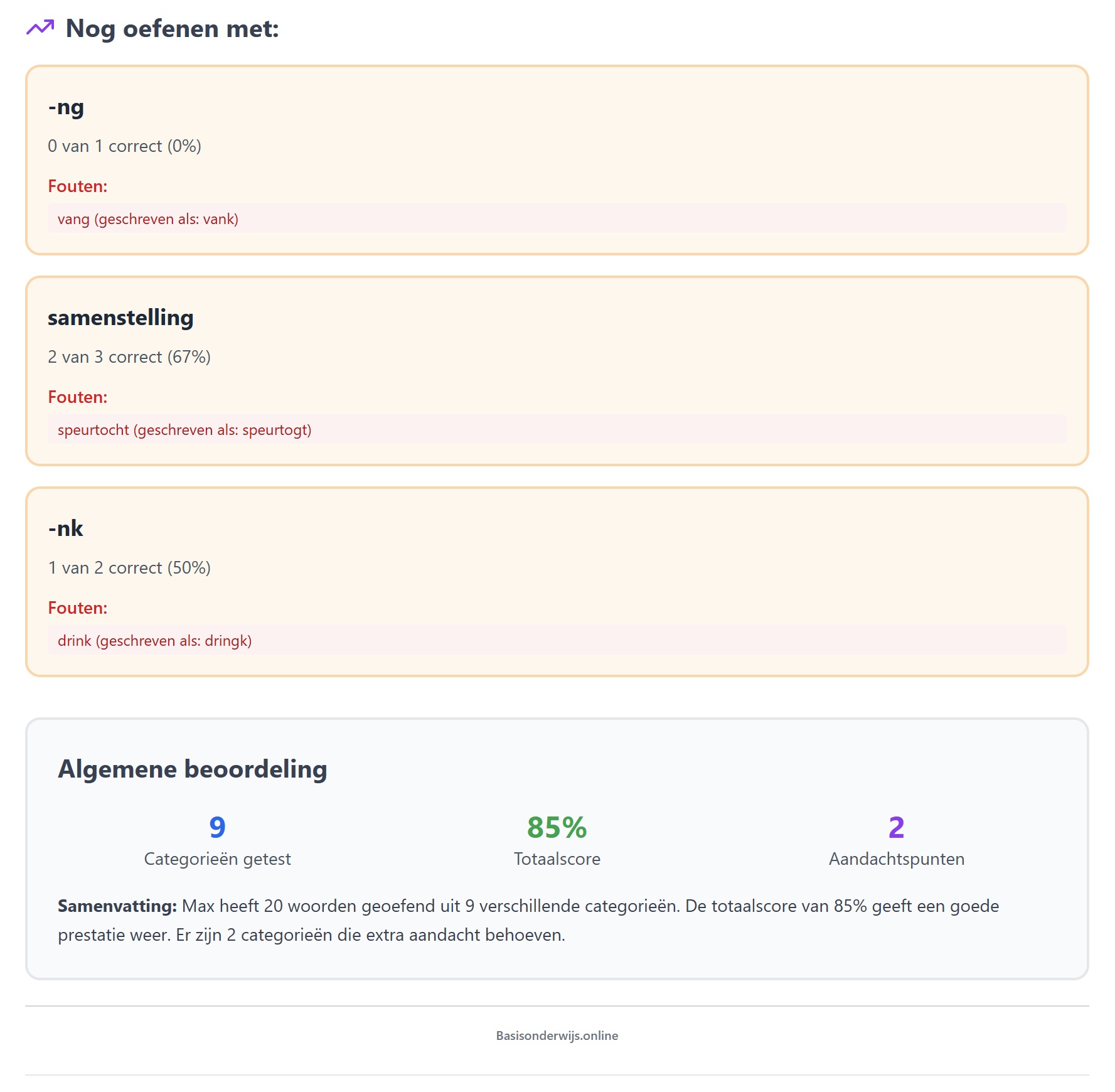Image resolution: width=1115 pixels, height=1092 pixels.
Task: Click the Samenvatting summary paragraph
Action: (x=528, y=921)
